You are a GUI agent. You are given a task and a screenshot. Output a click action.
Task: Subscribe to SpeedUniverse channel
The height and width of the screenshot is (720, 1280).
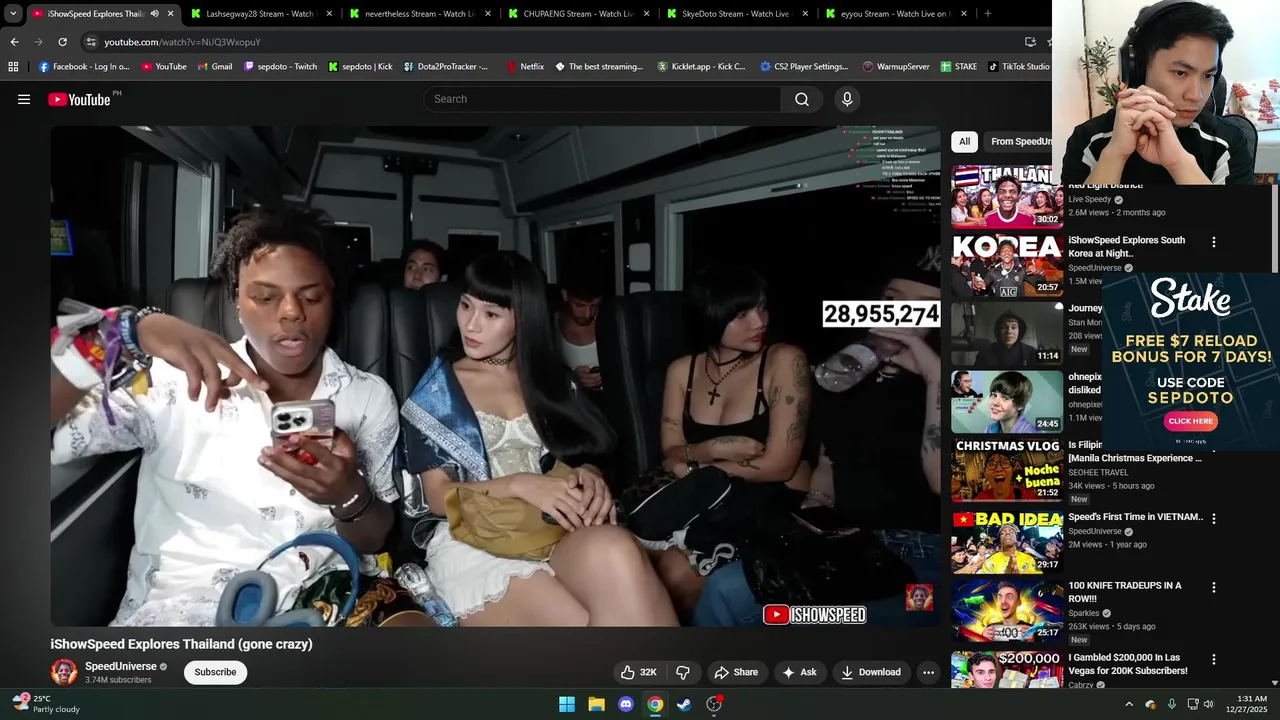[215, 672]
